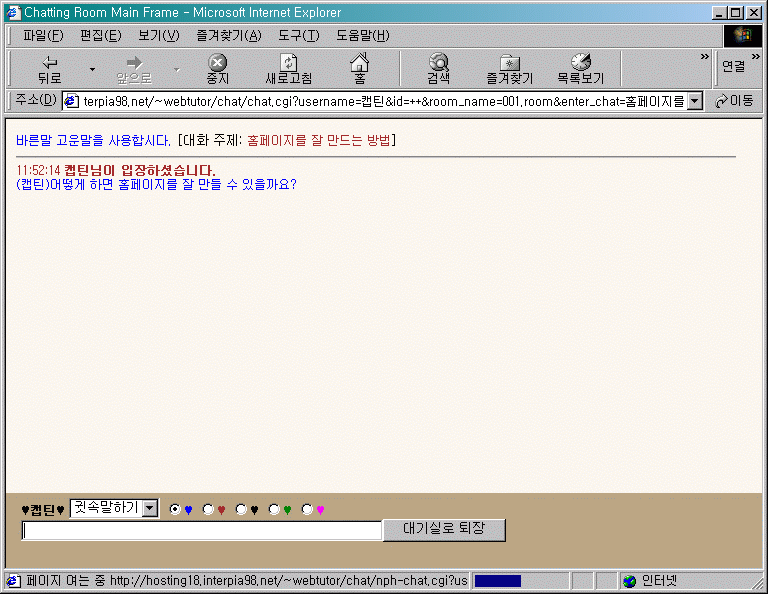768x594 pixels.
Task: Click the ♥캡틴♥ nickname label
Action: pos(43,510)
